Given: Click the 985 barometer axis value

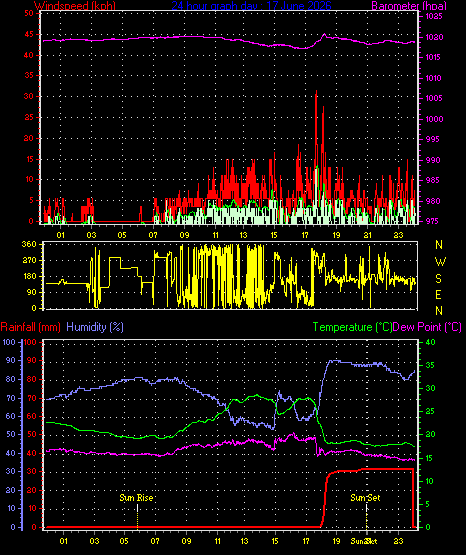Looking at the screenshot, I should tap(432, 181).
